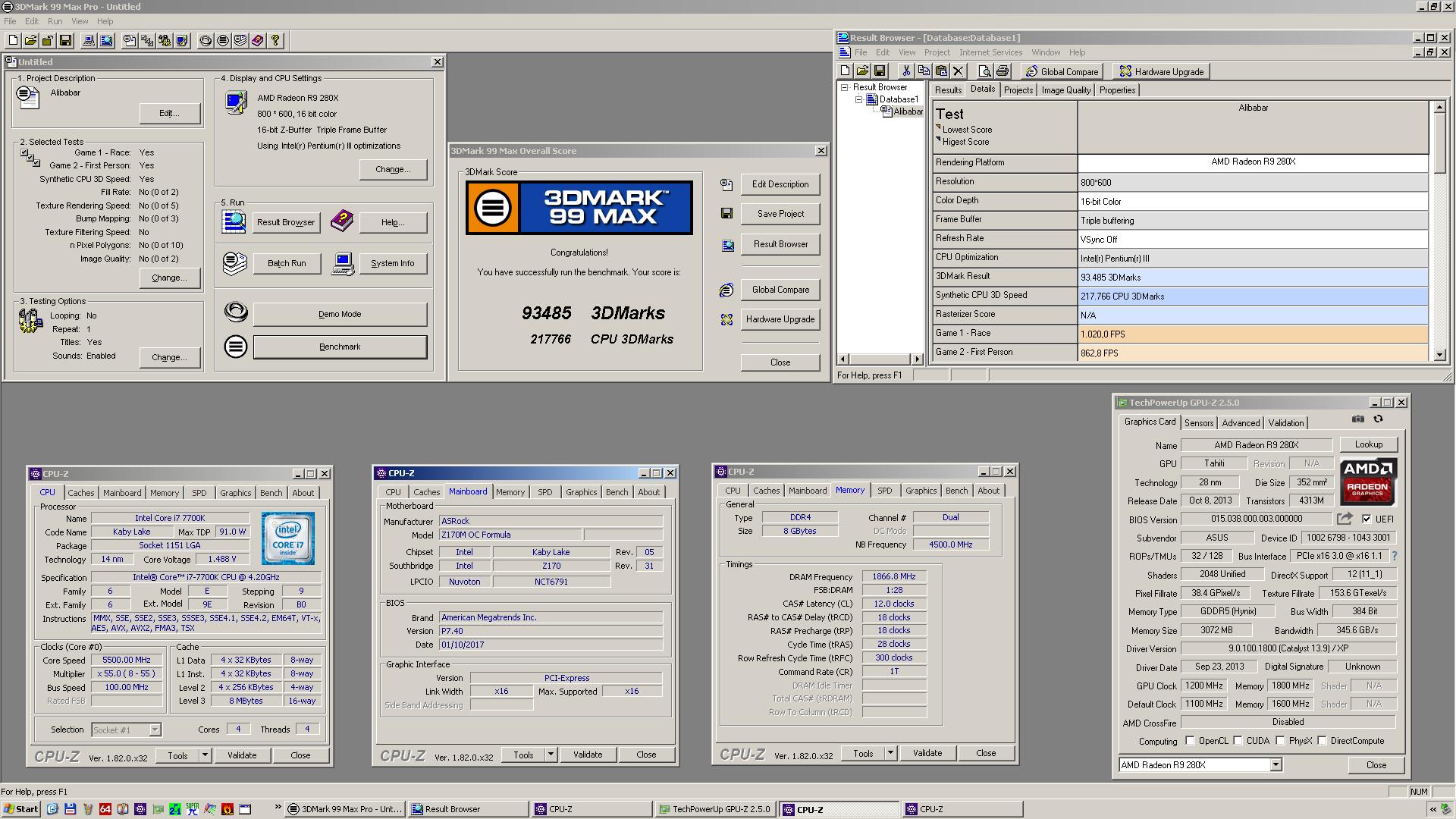This screenshot has height=819, width=1456.
Task: Collapse the Result Browser tree root node
Action: [x=844, y=87]
